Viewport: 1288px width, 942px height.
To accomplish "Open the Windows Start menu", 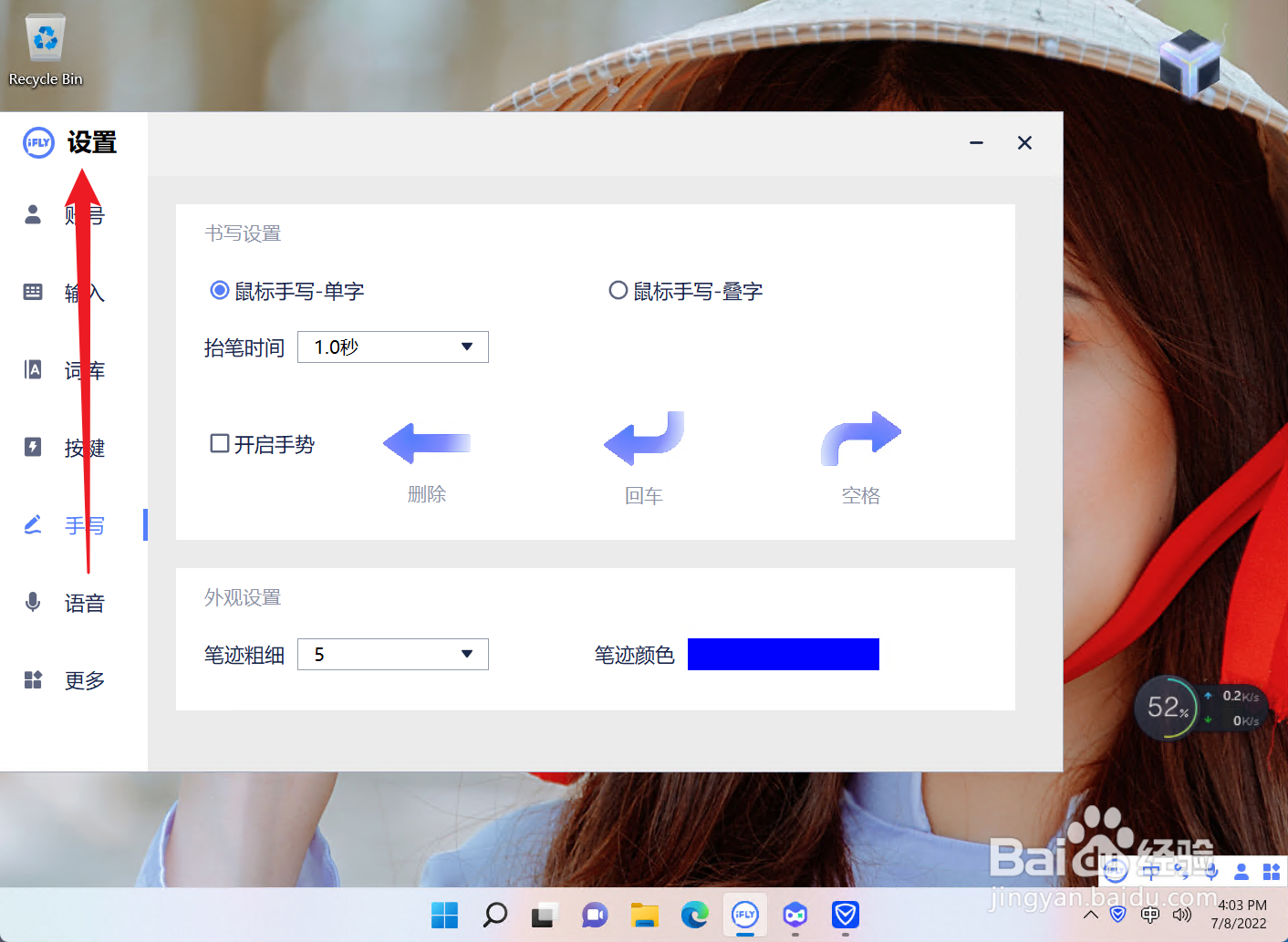I will click(x=444, y=915).
